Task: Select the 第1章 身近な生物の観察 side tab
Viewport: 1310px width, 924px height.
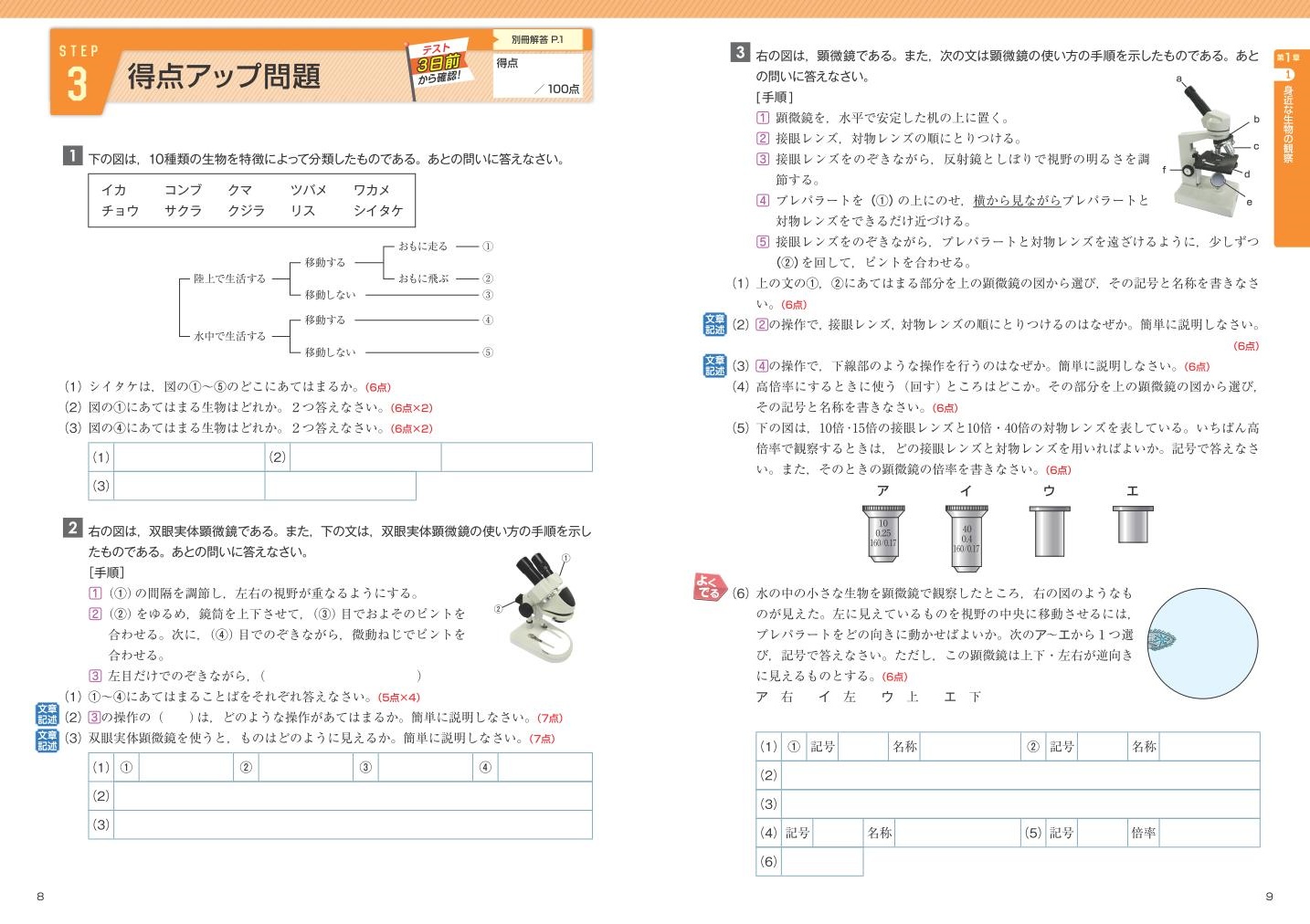Action: pyautogui.click(x=1290, y=148)
